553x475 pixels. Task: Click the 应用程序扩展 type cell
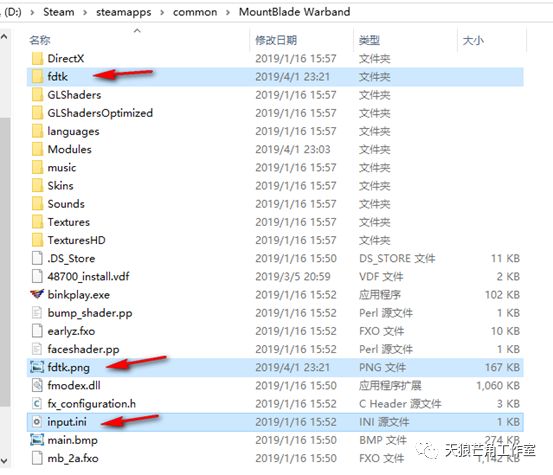coord(390,385)
